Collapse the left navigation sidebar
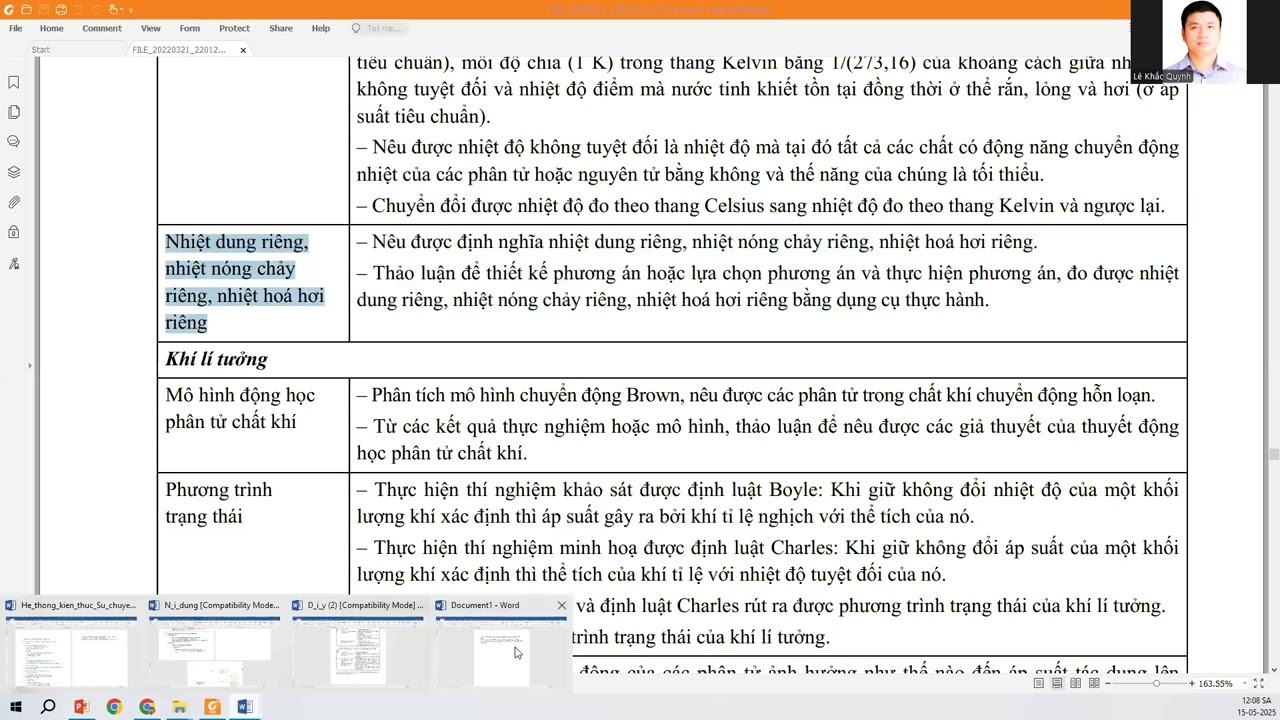Screen dimensions: 1280x720 31,366
